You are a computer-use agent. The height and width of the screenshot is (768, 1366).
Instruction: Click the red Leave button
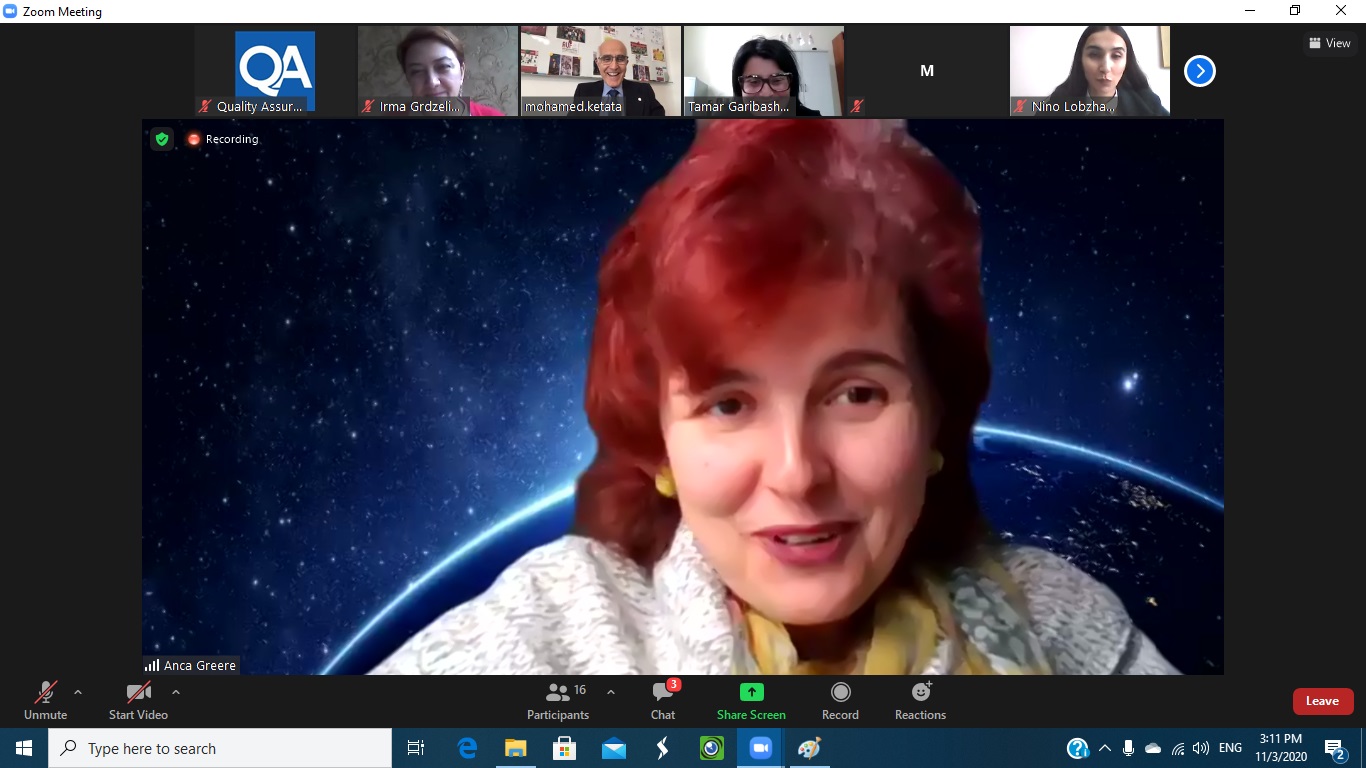[1323, 701]
